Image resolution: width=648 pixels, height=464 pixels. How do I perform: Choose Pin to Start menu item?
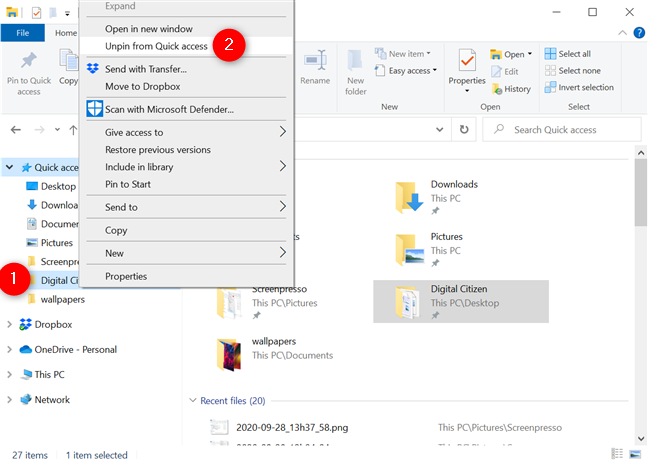pos(128,184)
